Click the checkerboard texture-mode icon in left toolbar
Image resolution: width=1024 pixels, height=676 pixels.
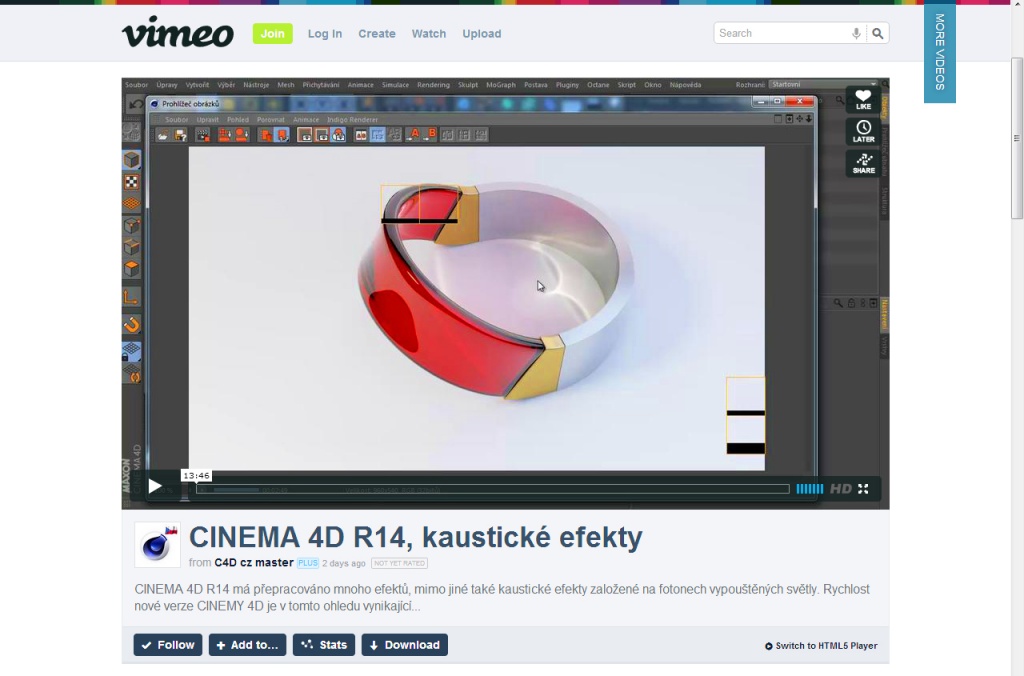[x=132, y=182]
